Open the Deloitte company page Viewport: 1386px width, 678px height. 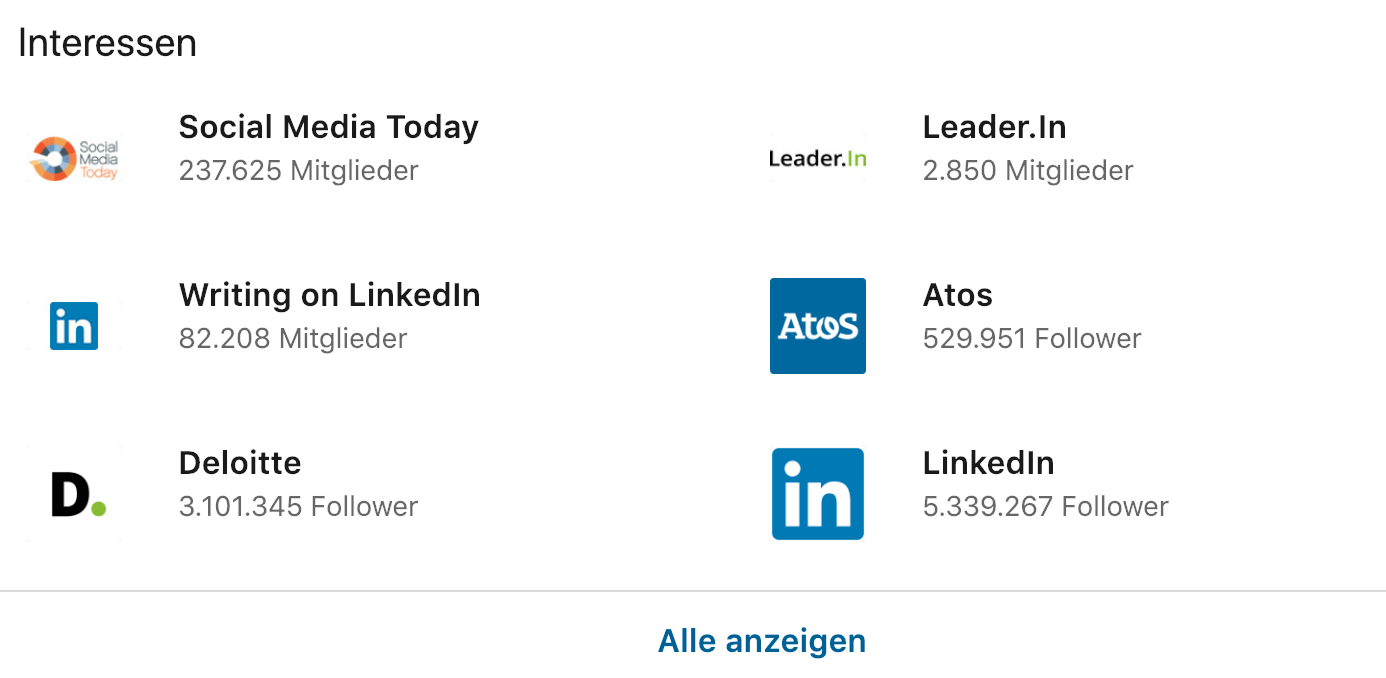[x=240, y=463]
